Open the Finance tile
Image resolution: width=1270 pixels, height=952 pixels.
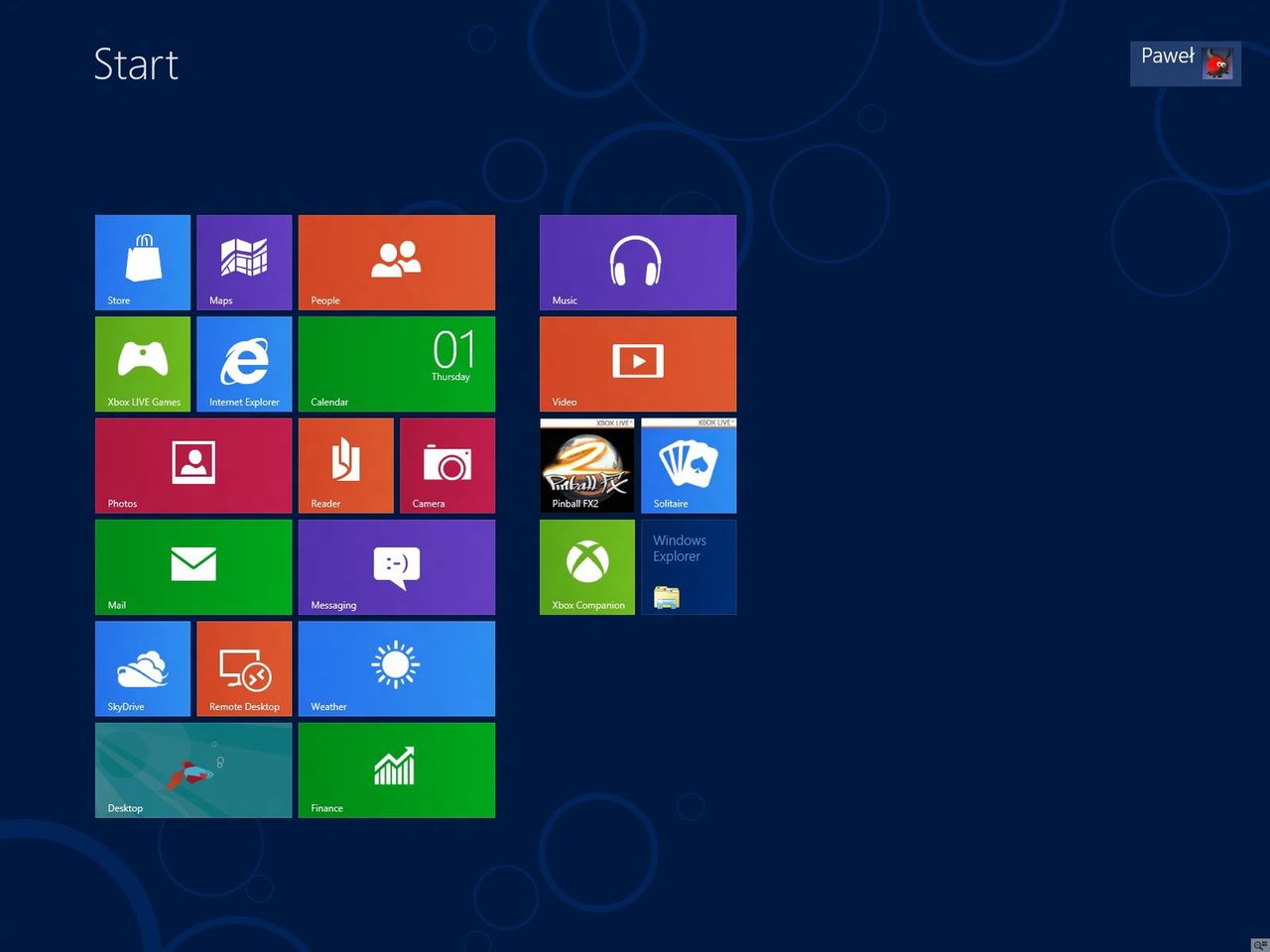point(397,771)
